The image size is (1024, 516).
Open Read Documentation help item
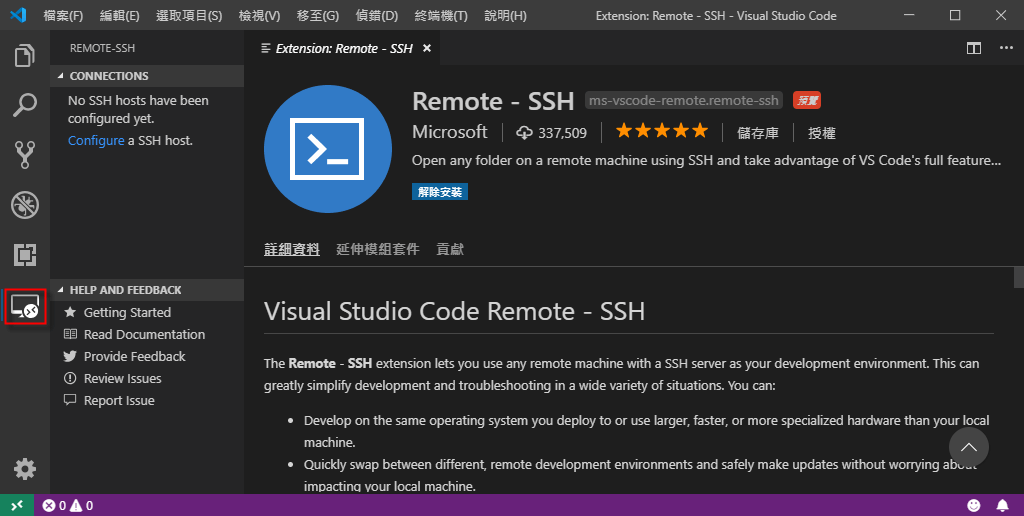(x=146, y=334)
